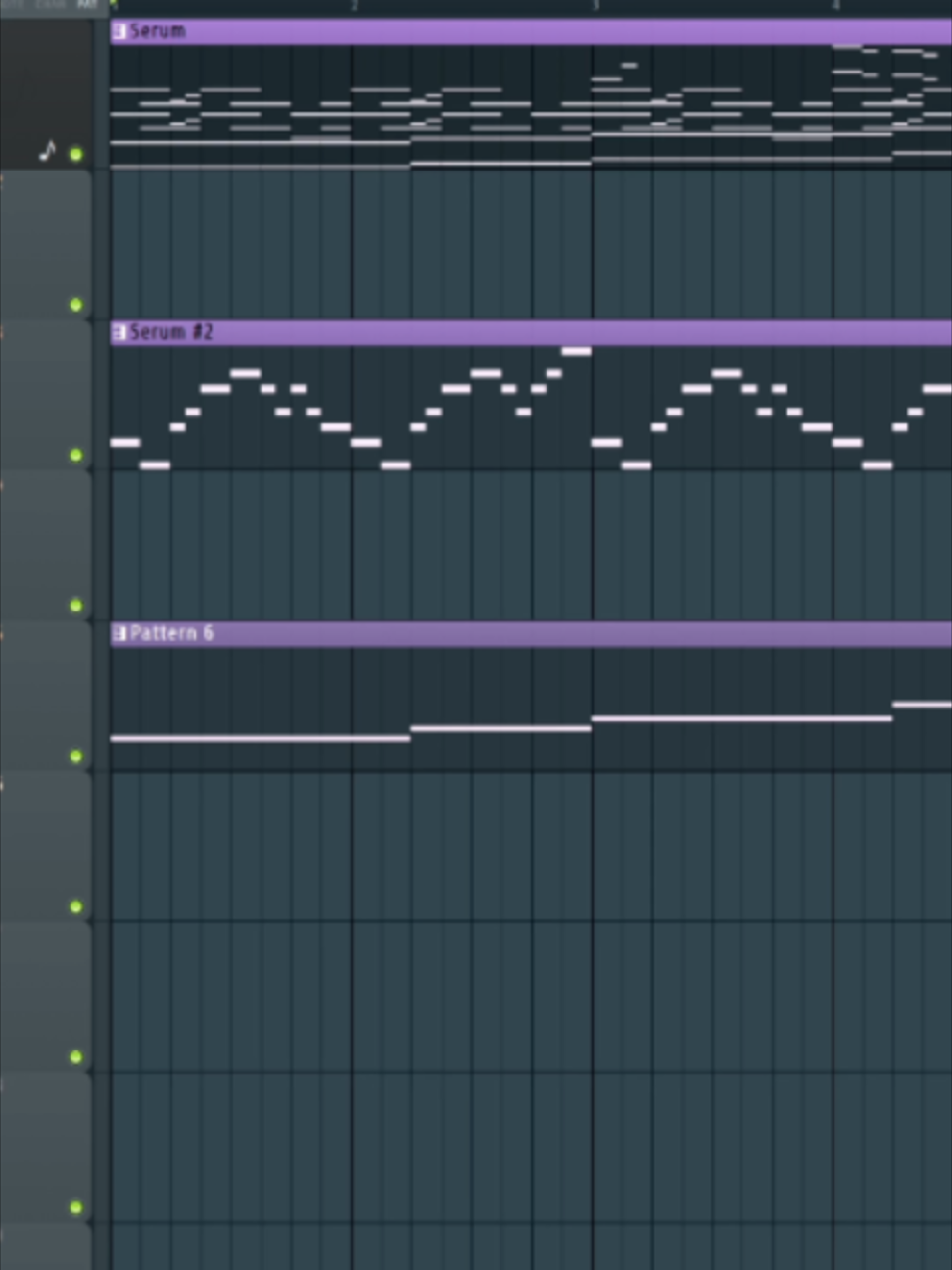Mute the track containing the Pattern 6 clip
Image resolution: width=952 pixels, height=1270 pixels.
tap(76, 756)
